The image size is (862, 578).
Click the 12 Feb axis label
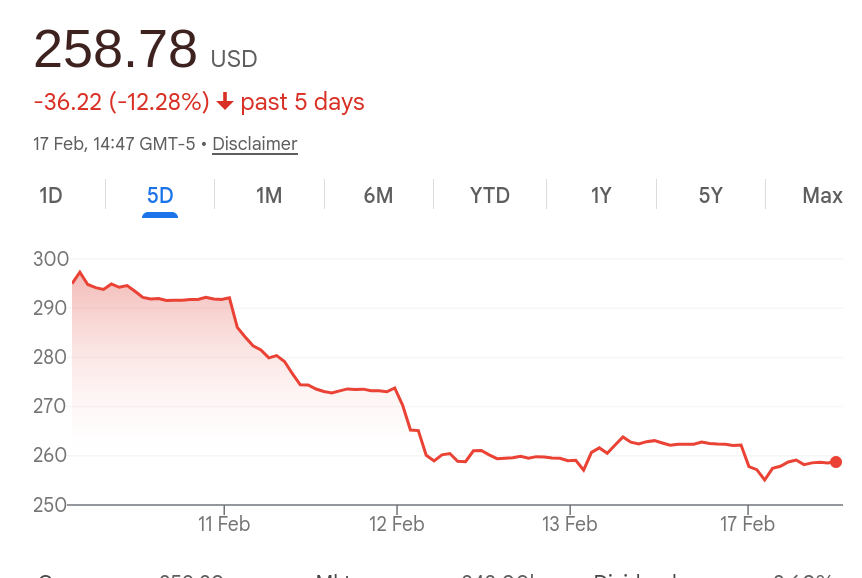tap(398, 523)
